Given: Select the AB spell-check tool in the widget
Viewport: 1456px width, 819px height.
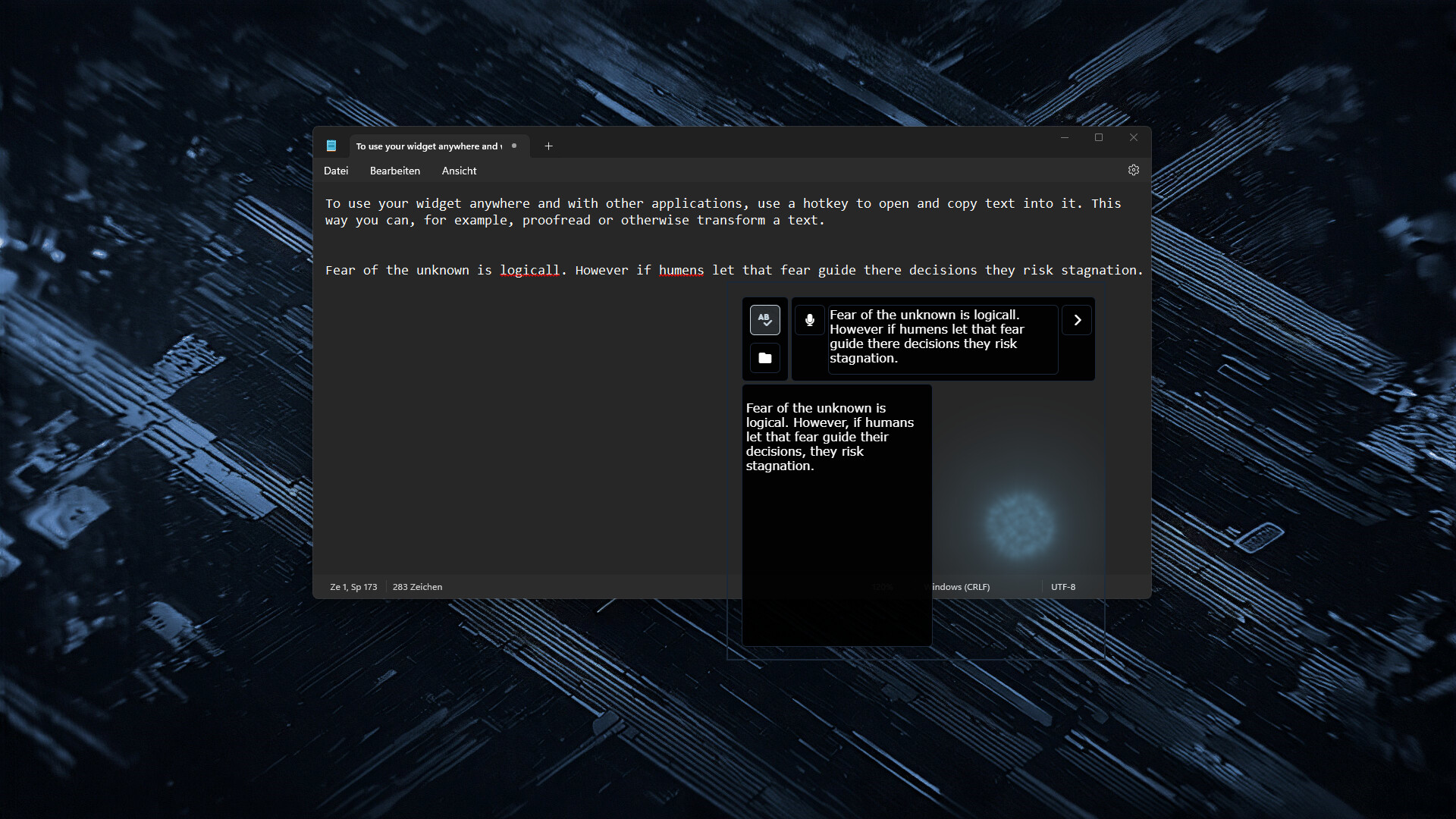Looking at the screenshot, I should 765,319.
